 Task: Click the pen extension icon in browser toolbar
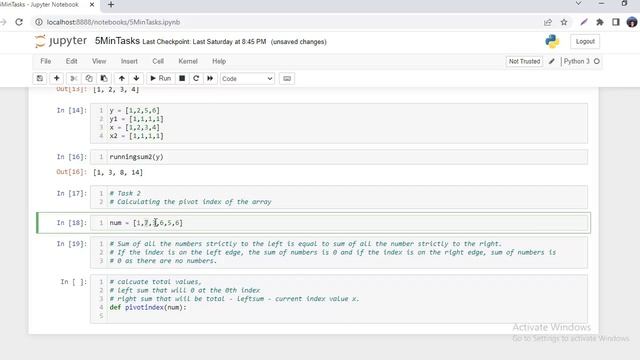[584, 22]
